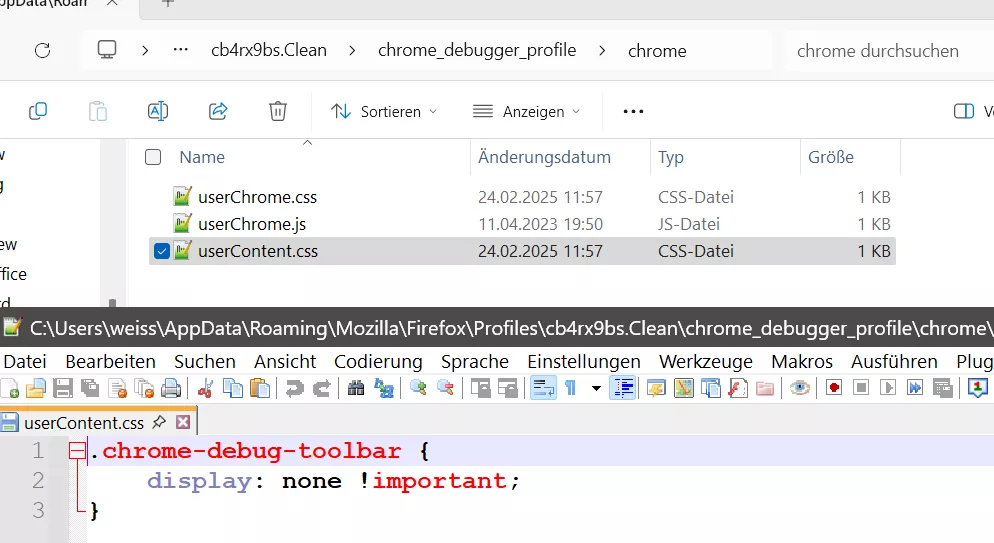Click the Save floppy disk icon
This screenshot has height=543, width=994.
pyautogui.click(x=63, y=388)
